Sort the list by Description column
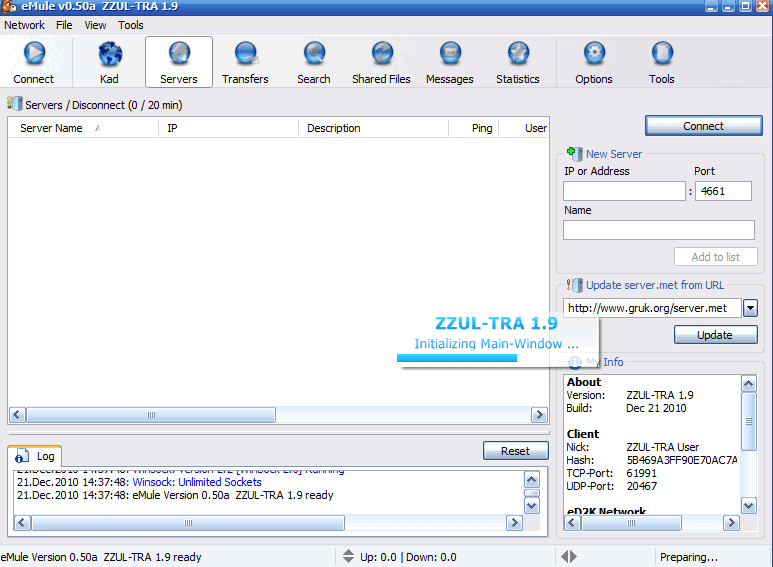The width and height of the screenshot is (773, 567). [373, 128]
